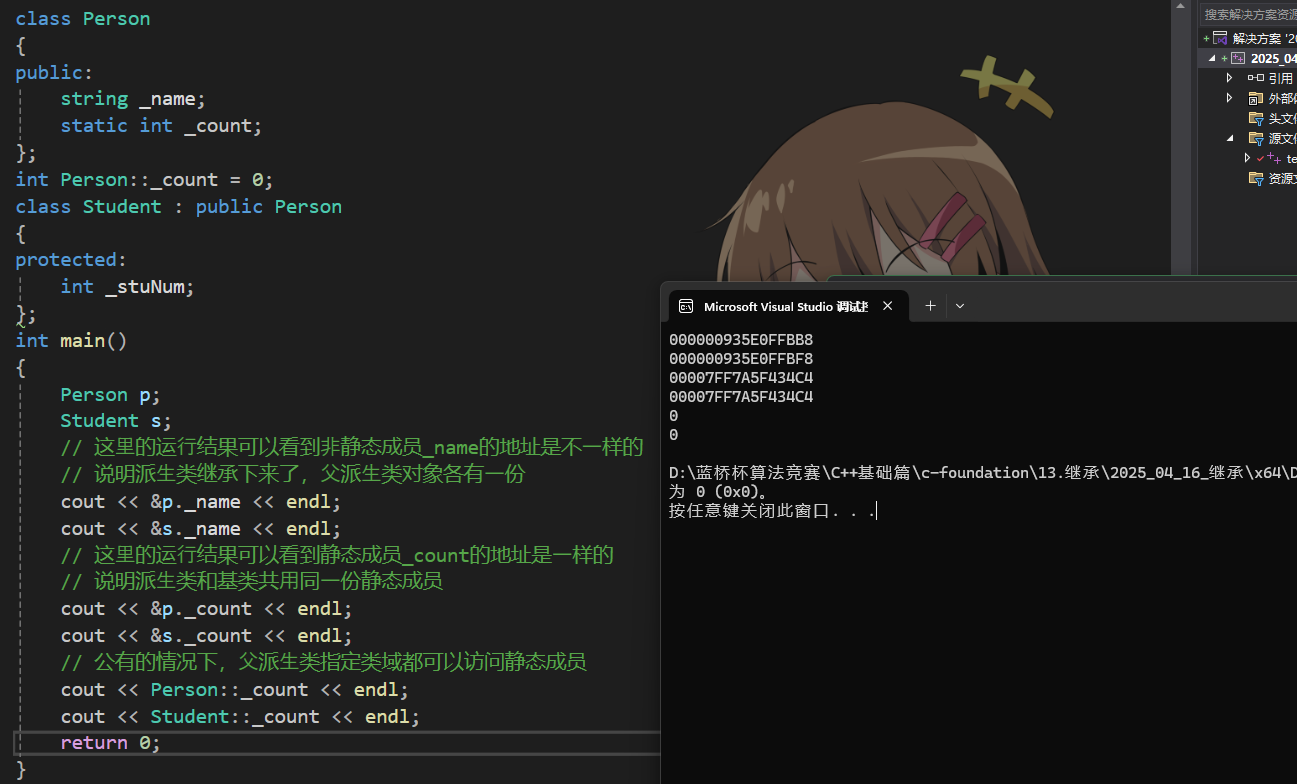Click console output 000000935E0FFBB8
The image size is (1297, 784).
coord(741,340)
